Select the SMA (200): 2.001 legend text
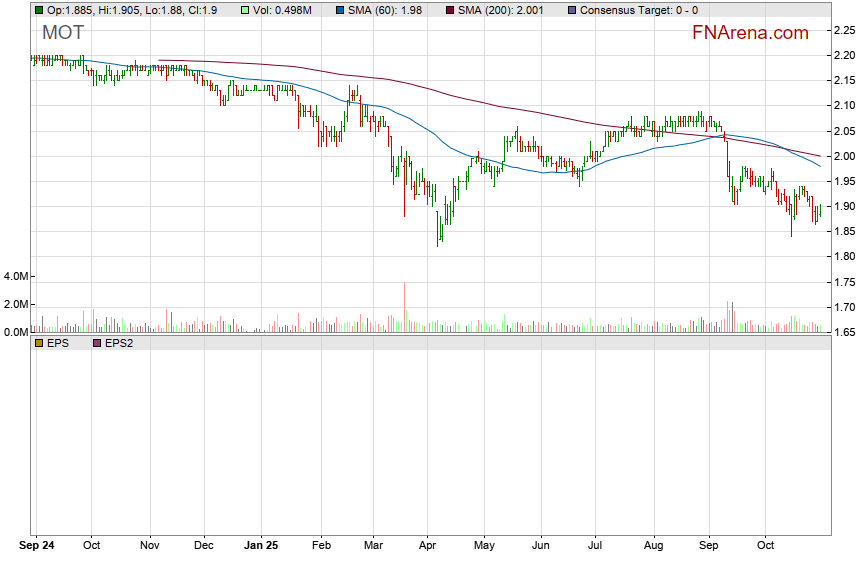 pos(499,10)
